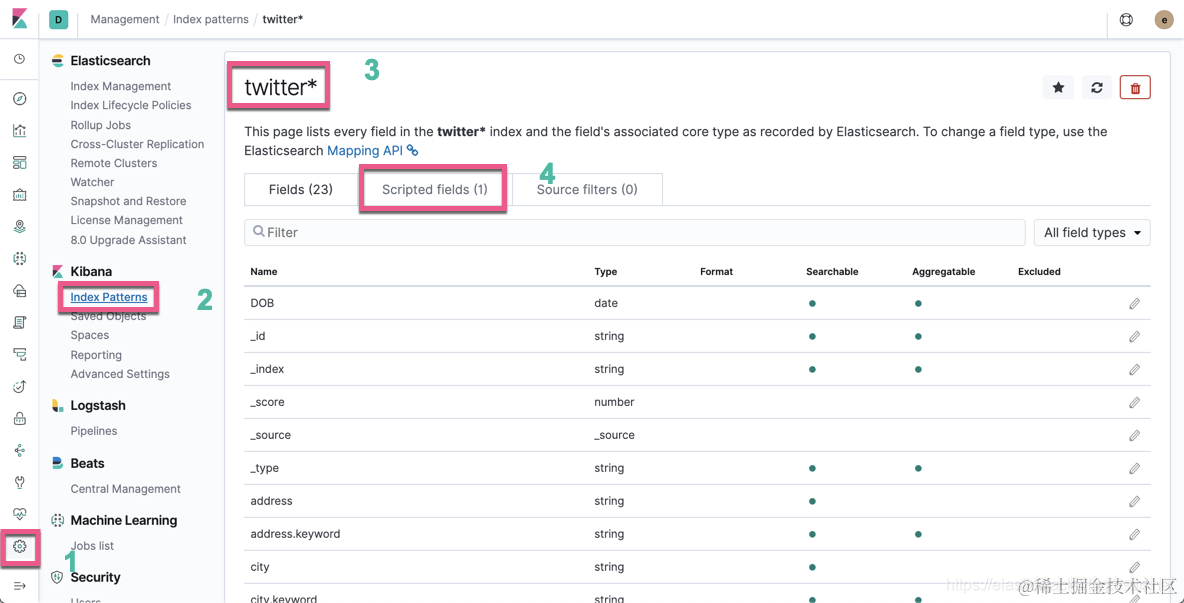Open Discover via the compass icon
Viewport: 1184px width, 603px height.
tap(20, 98)
